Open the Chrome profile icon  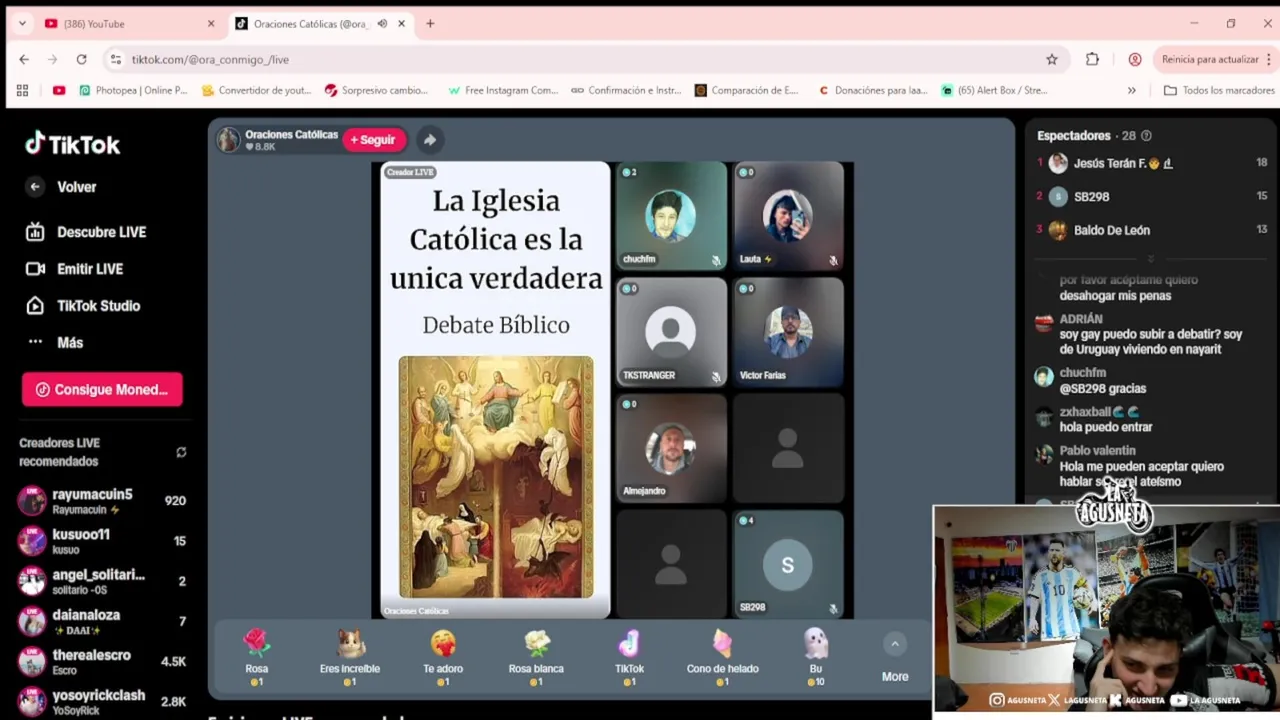(1135, 60)
